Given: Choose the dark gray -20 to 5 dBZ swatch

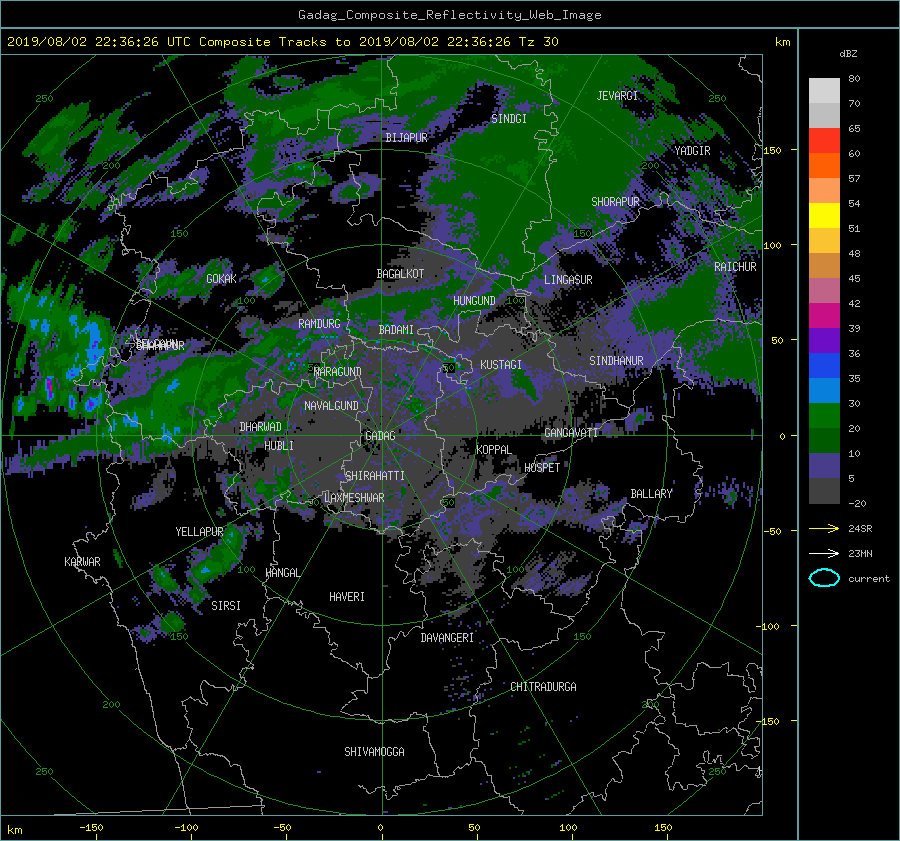Looking at the screenshot, I should click(x=824, y=491).
